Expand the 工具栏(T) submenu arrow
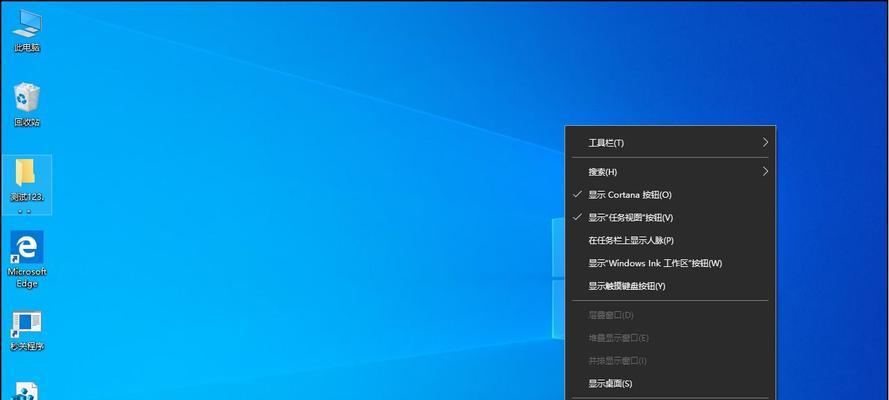This screenshot has width=889, height=400. pyautogui.click(x=765, y=142)
